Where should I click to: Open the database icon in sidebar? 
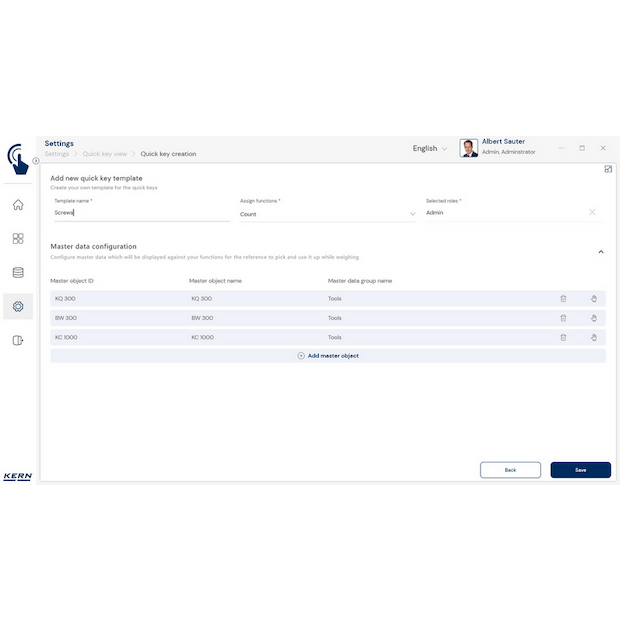pos(18,272)
